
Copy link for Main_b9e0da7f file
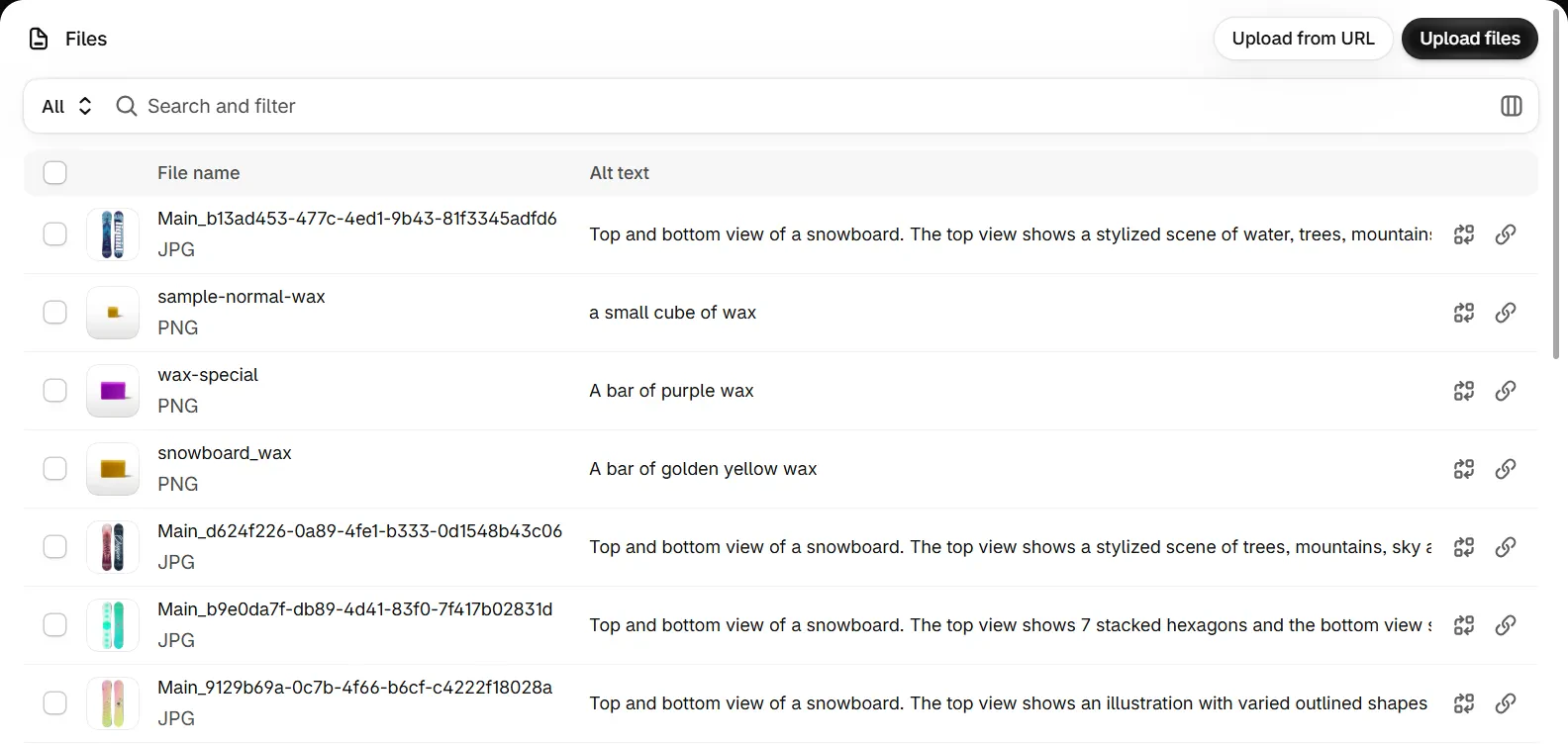point(1505,625)
